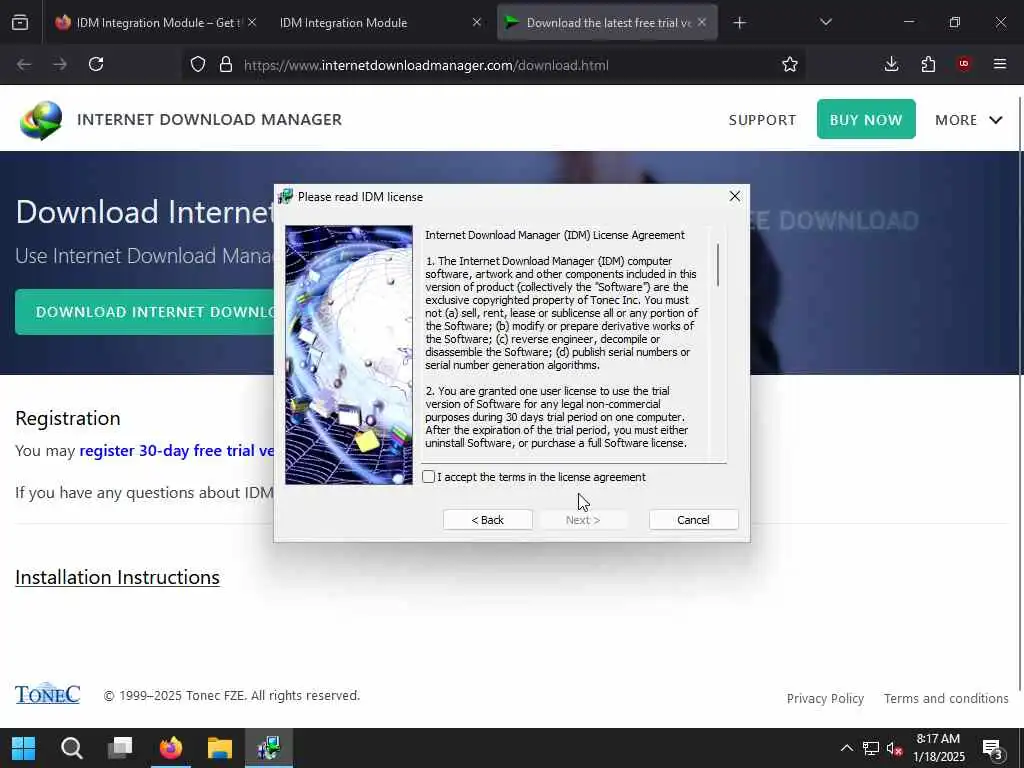Open the uBlock Origin extension icon
Viewport: 1024px width, 768px height.
[x=964, y=64]
